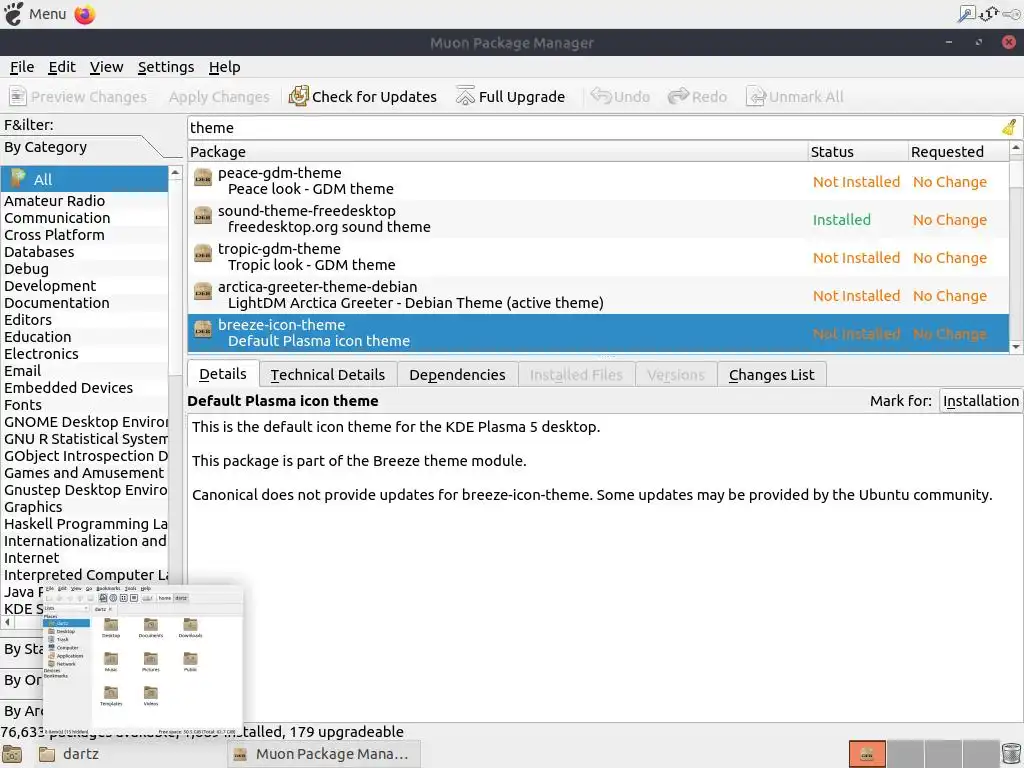Mark package for Installation
This screenshot has height=768, width=1024.
981,401
